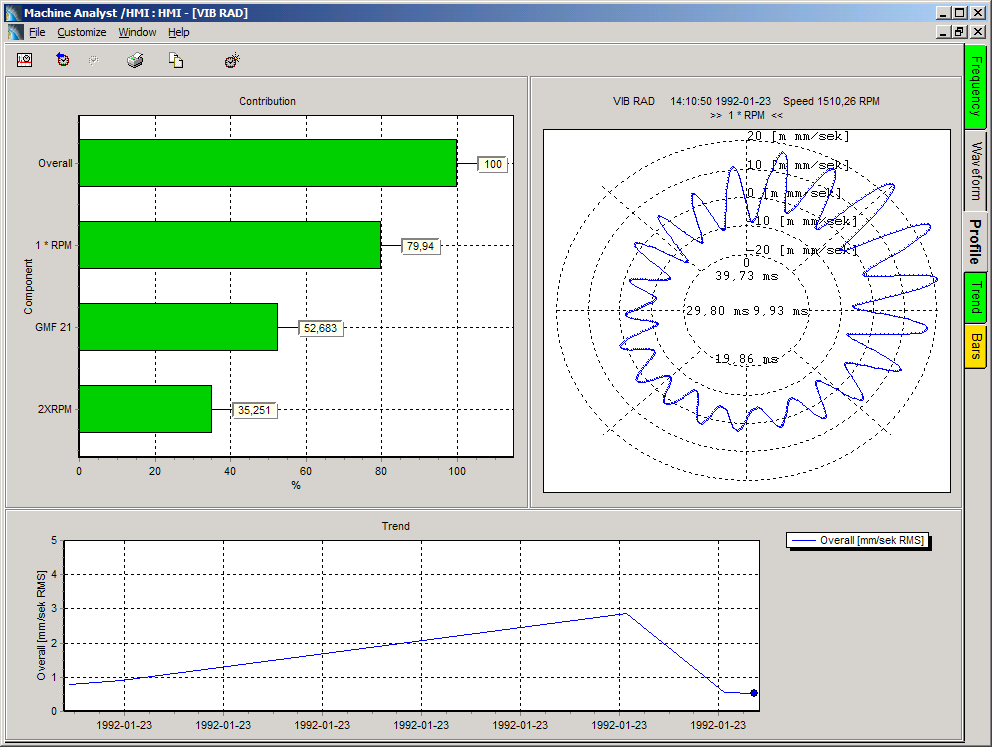Viewport: 992px width, 747px height.
Task: Click the 39,73 ms polar label
Action: point(747,276)
